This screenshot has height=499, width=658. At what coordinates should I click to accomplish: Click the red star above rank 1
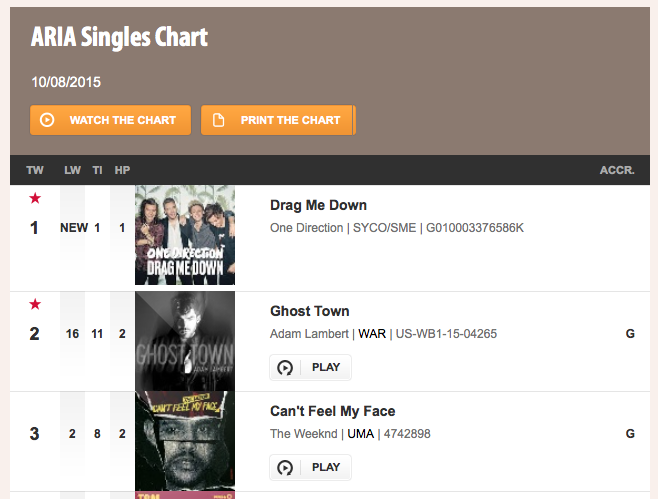(x=35, y=198)
